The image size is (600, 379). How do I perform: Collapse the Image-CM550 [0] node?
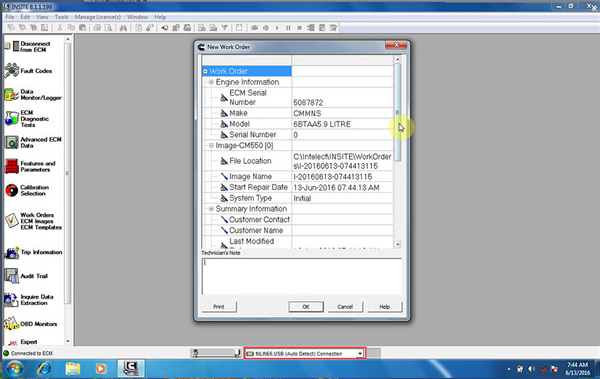211,145
